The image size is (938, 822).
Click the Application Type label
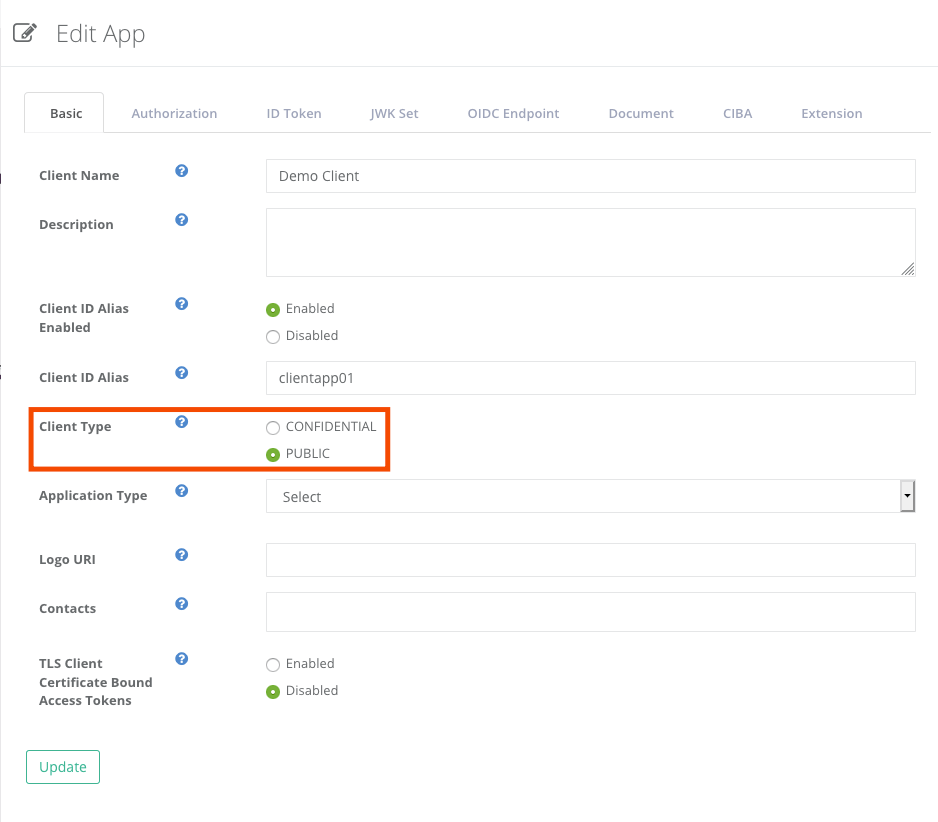point(93,496)
